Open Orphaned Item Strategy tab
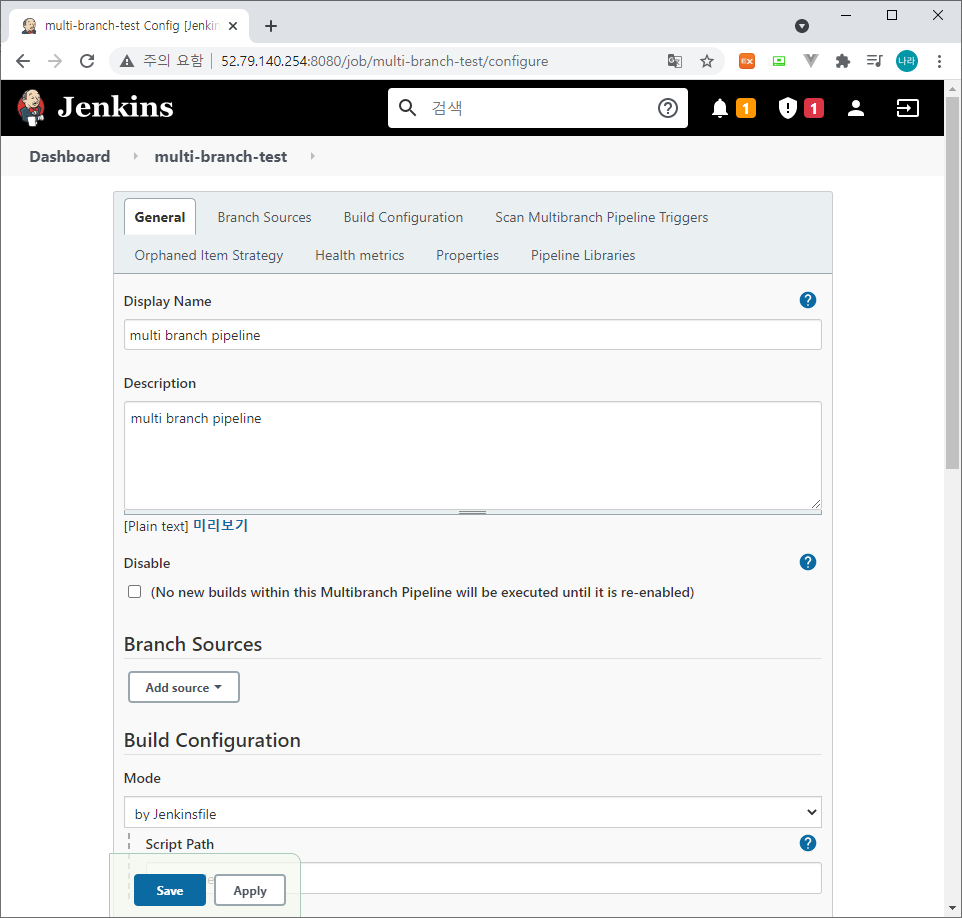Viewport: 962px width, 918px height. [209, 255]
